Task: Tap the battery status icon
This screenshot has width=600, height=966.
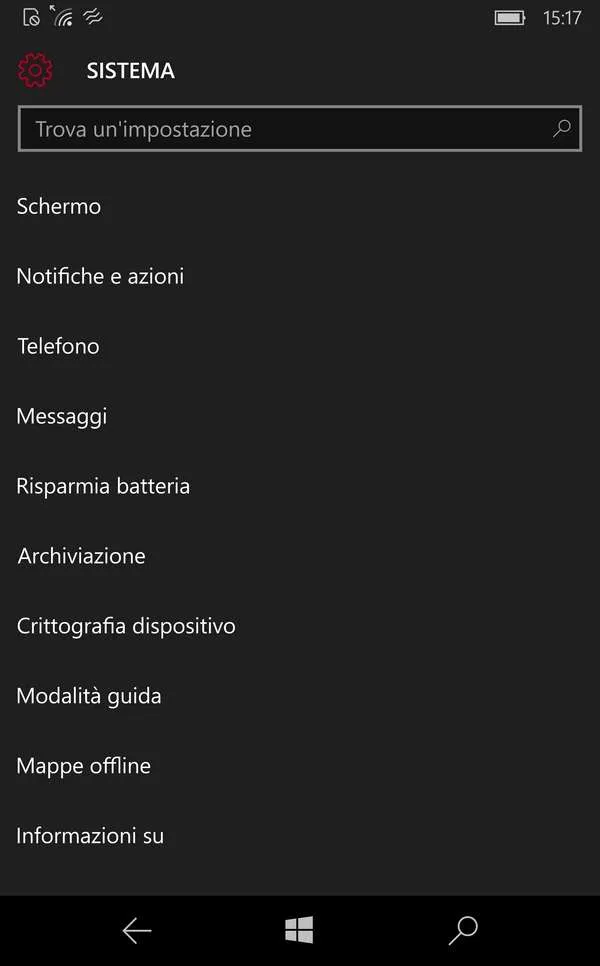Action: coord(509,18)
